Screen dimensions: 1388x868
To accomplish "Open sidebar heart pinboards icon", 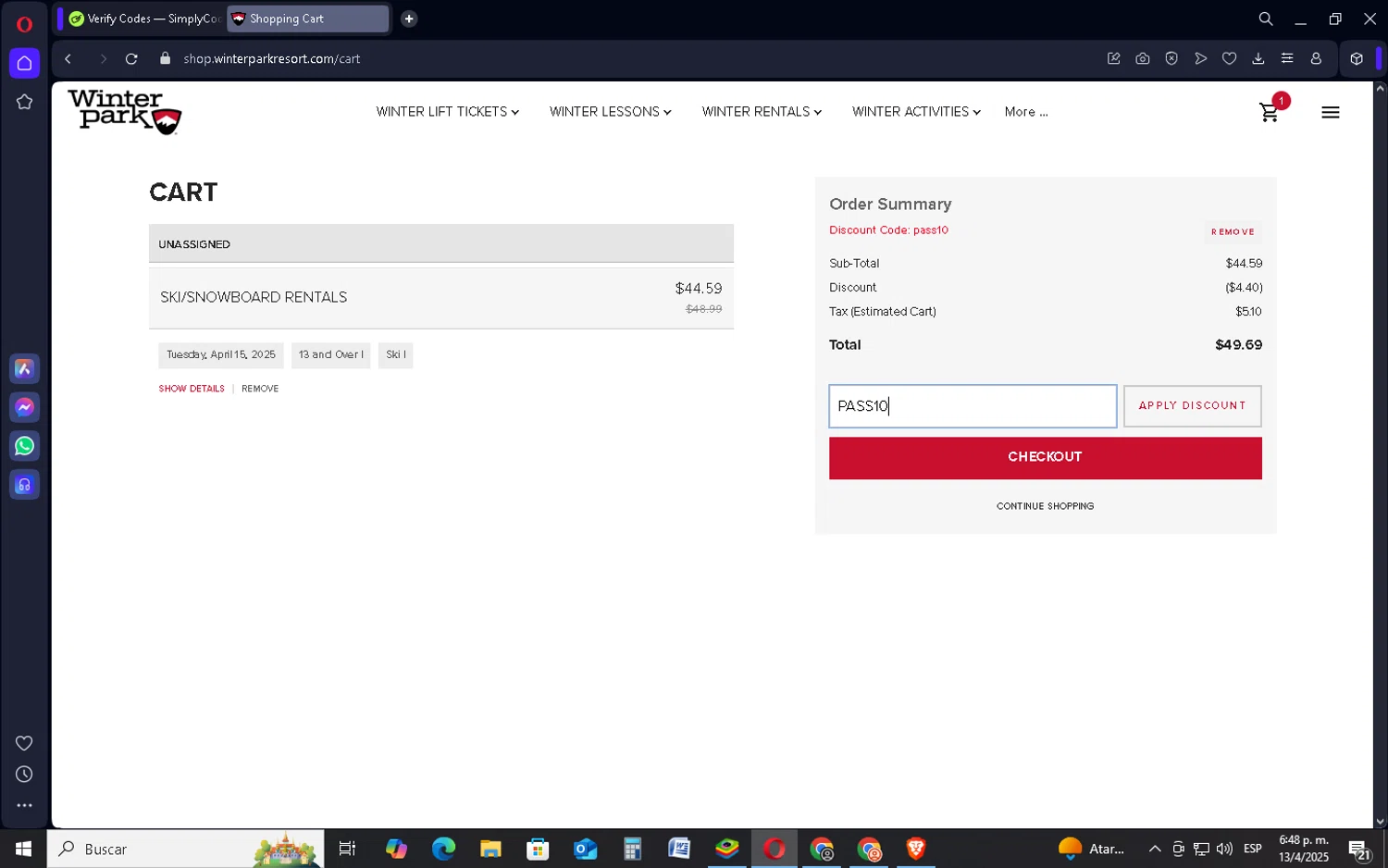I will coord(24,743).
